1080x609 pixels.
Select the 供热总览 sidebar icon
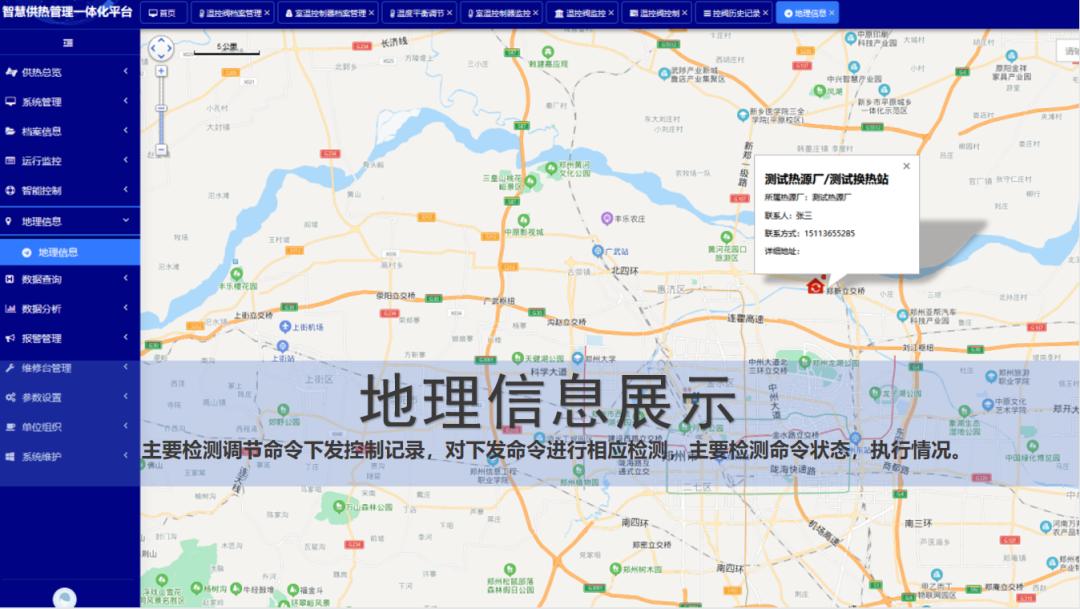coord(12,72)
